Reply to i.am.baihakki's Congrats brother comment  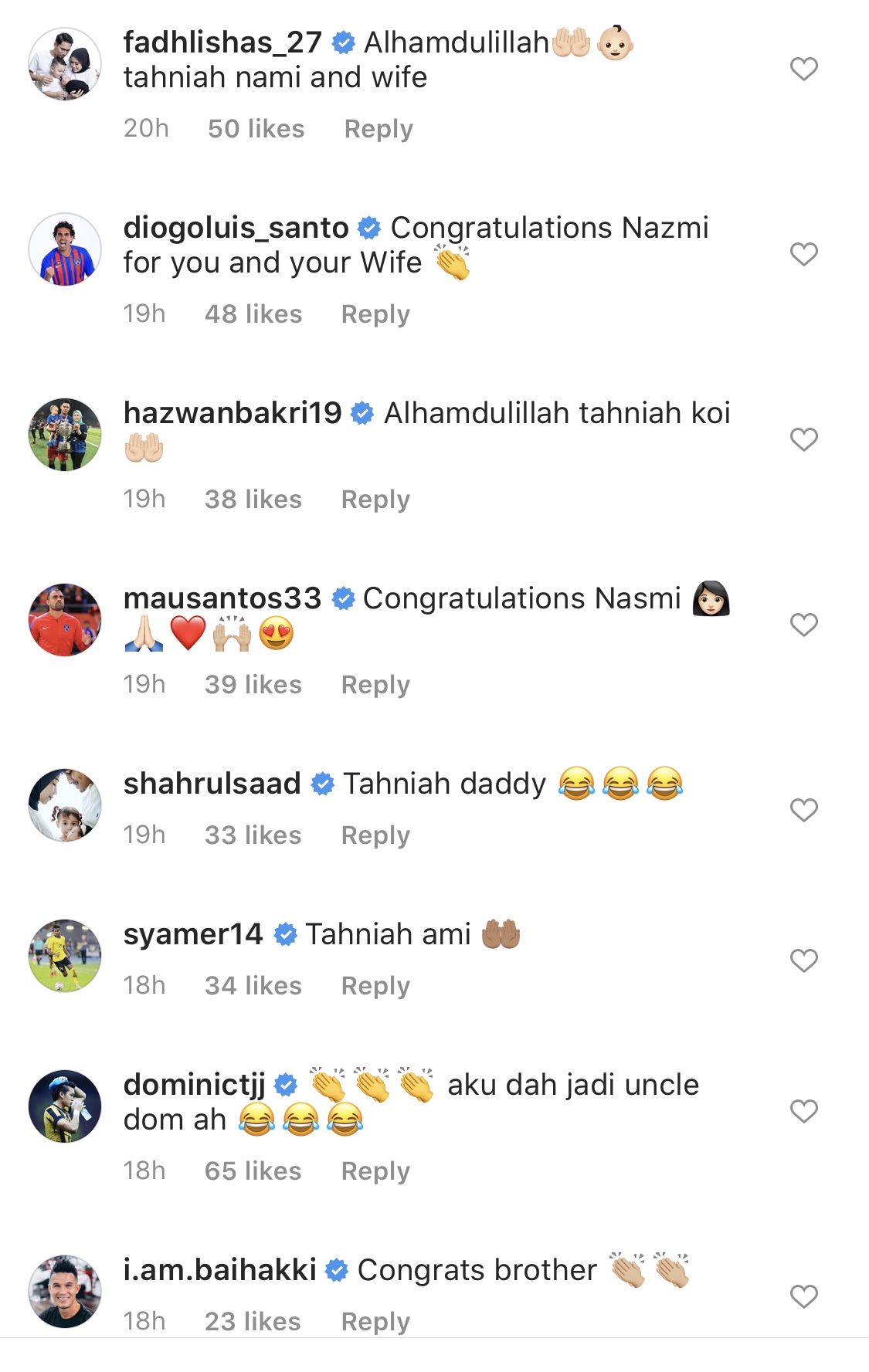pyautogui.click(x=375, y=1322)
